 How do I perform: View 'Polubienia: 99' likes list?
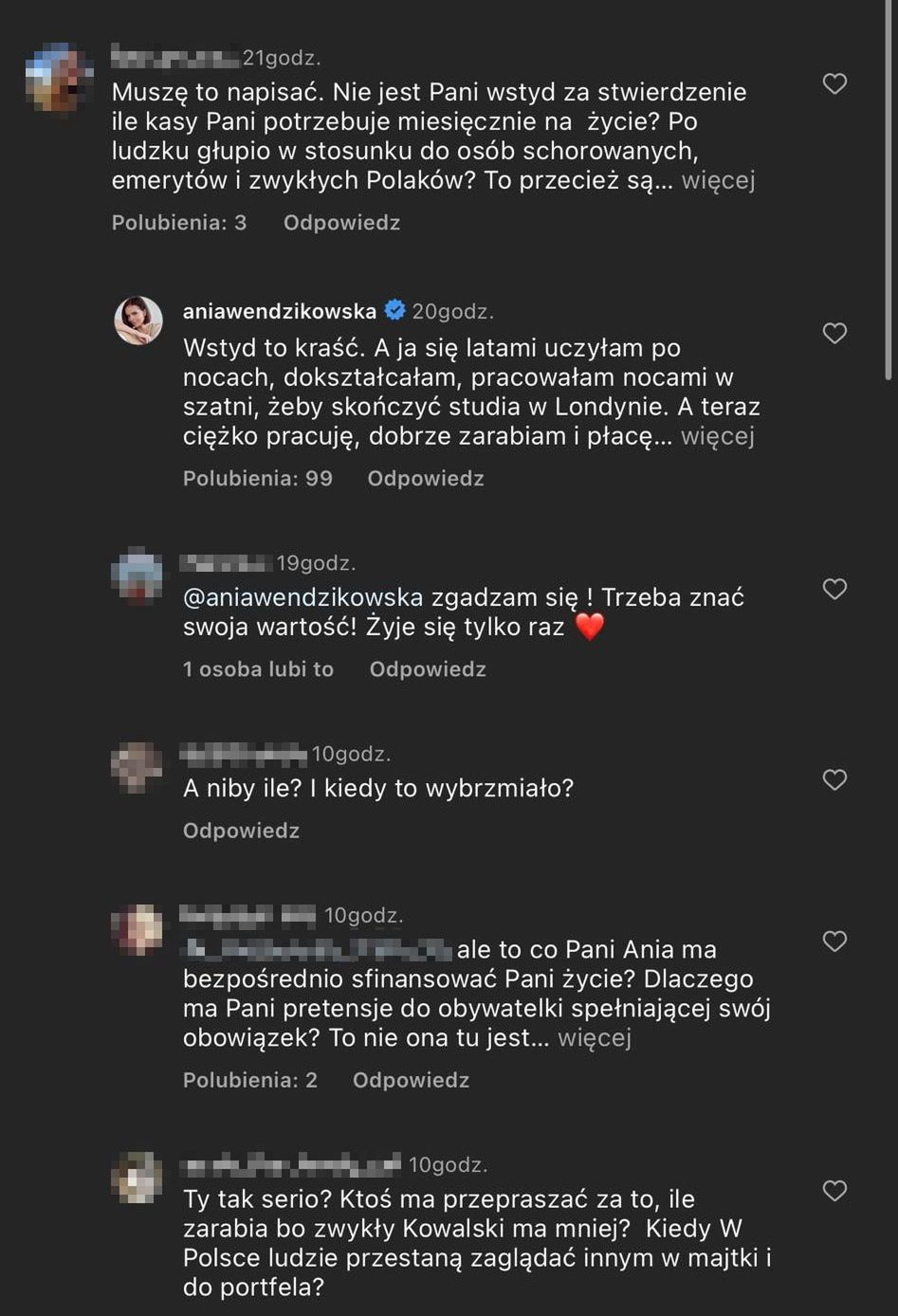(258, 479)
